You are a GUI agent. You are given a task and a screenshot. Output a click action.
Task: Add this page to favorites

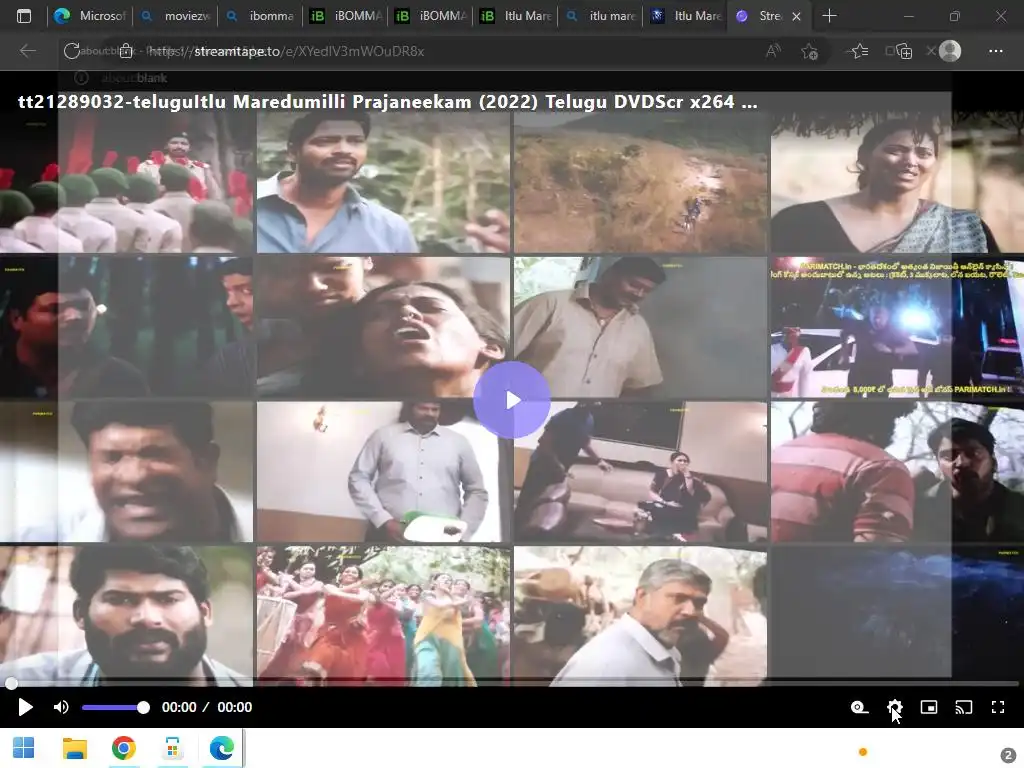tap(810, 51)
